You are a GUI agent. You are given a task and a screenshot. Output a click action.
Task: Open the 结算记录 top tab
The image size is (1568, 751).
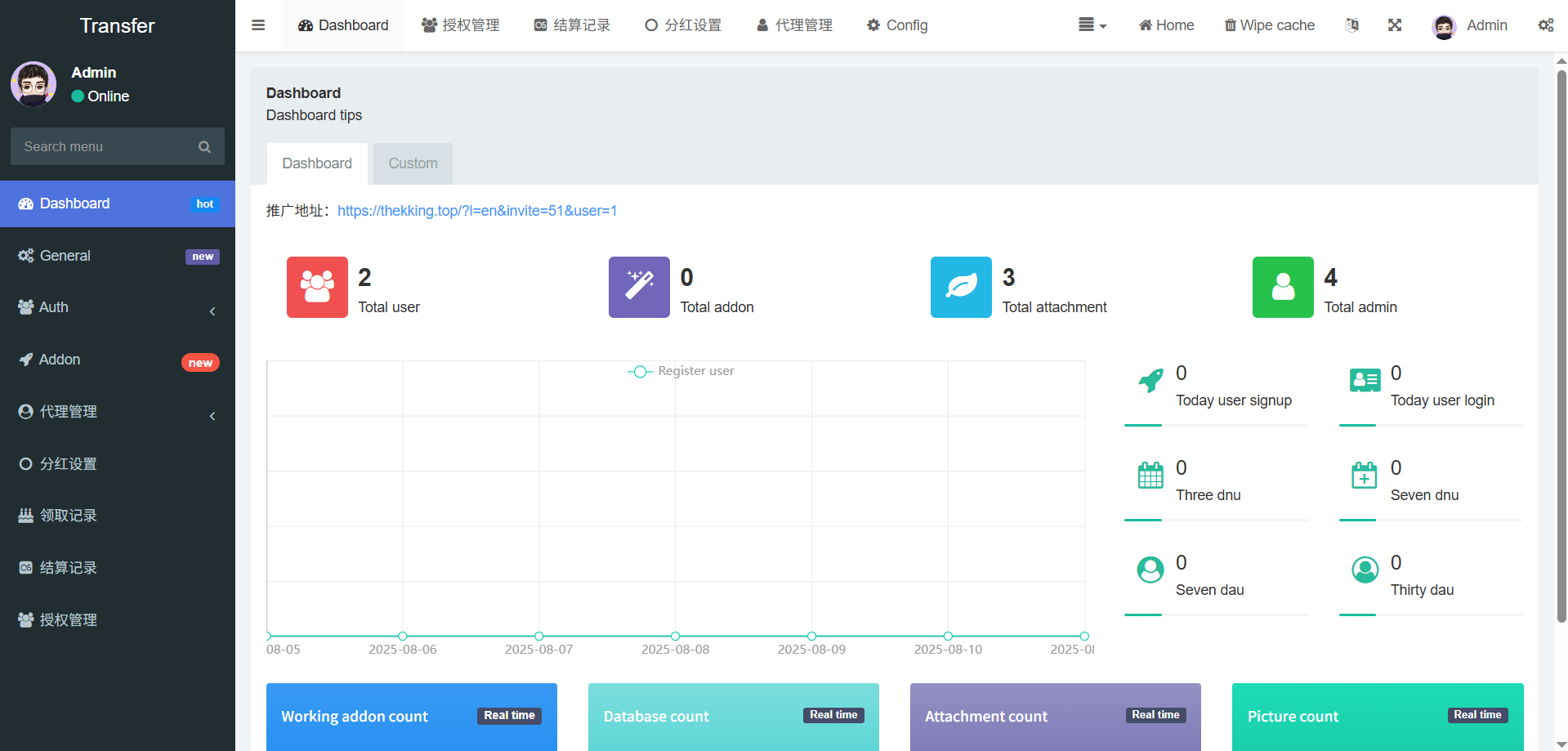(x=572, y=25)
